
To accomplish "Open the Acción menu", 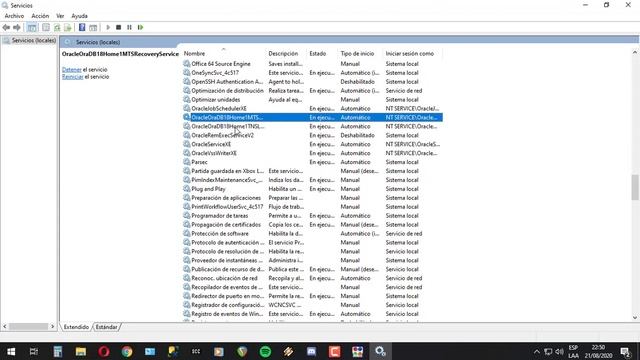I will click(40, 16).
